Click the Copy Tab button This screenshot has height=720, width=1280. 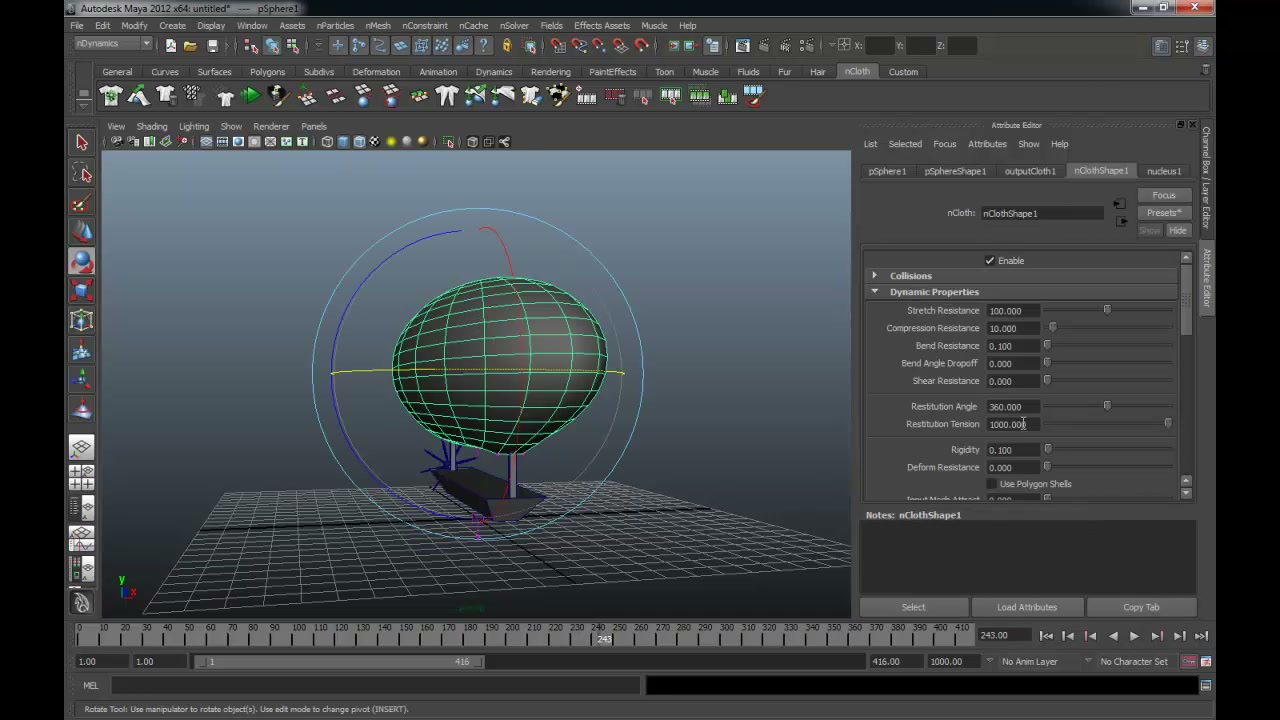tap(1141, 607)
